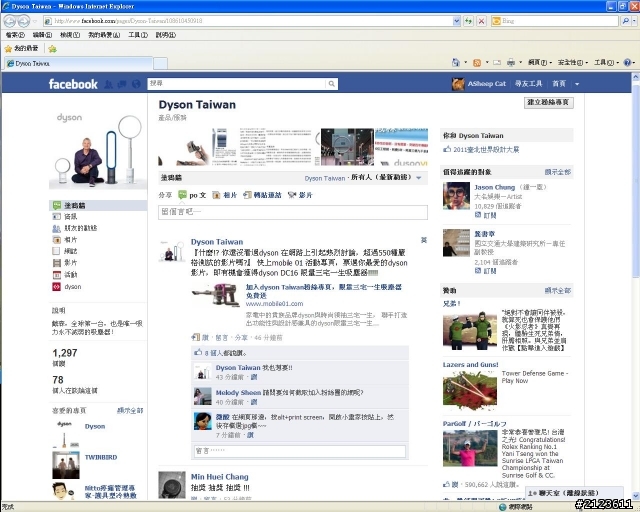Image resolution: width=640 pixels, height=512 pixels.
Task: Click Facebook friend requests icon in blue bar
Action: 108,84
